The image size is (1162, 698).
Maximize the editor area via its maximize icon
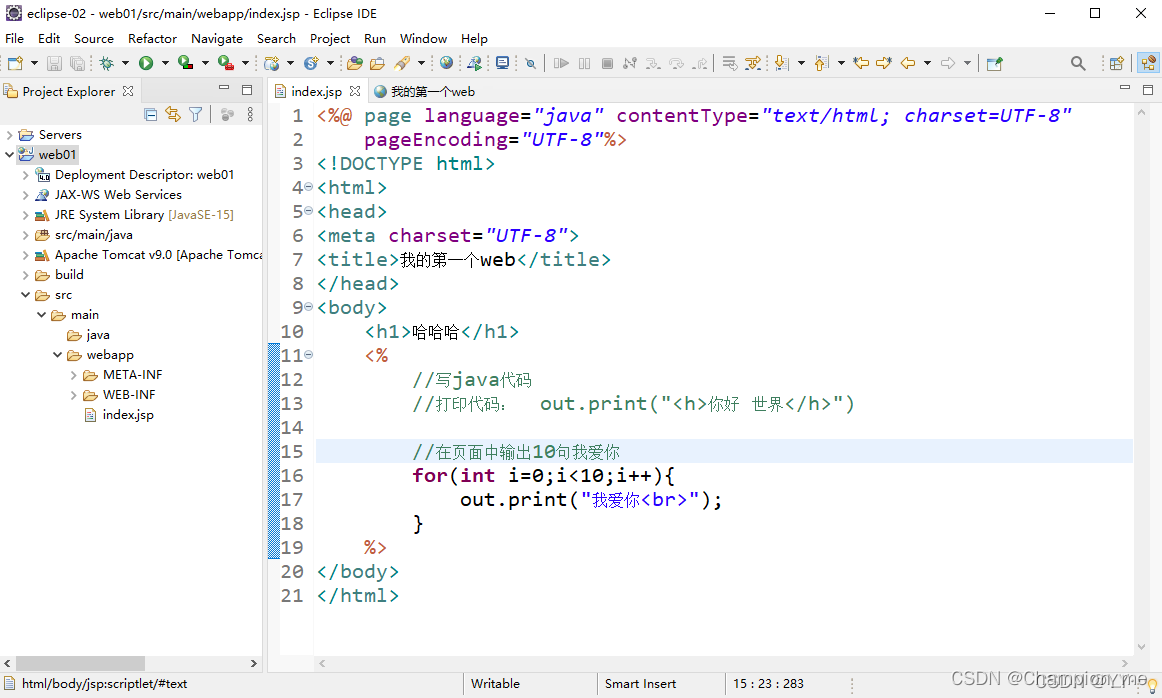[x=1148, y=90]
